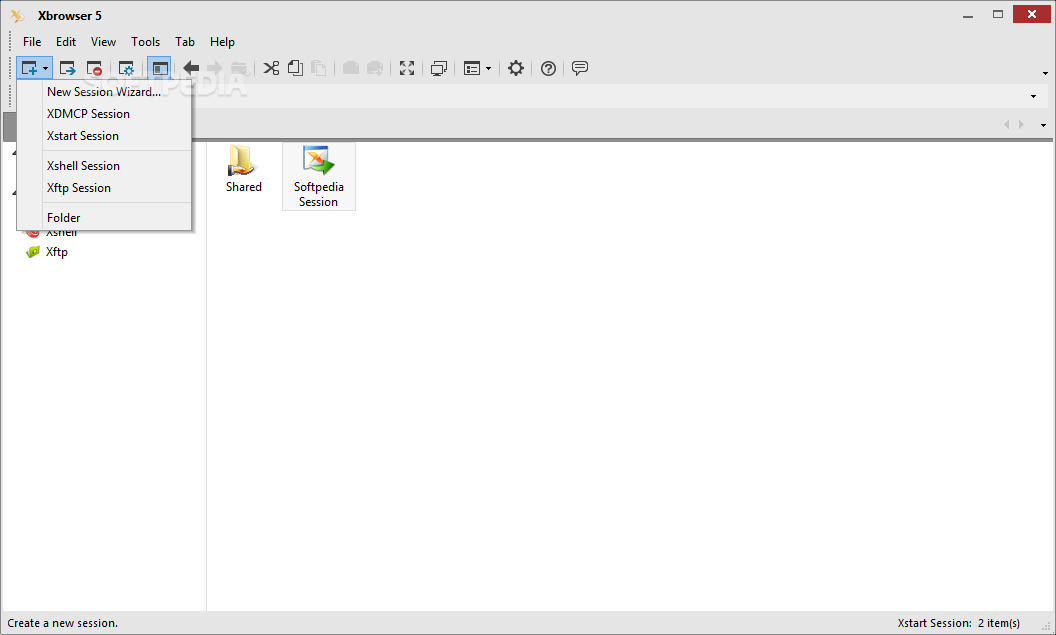Click the feedback speech bubble icon
The height and width of the screenshot is (635, 1056).
[580, 68]
